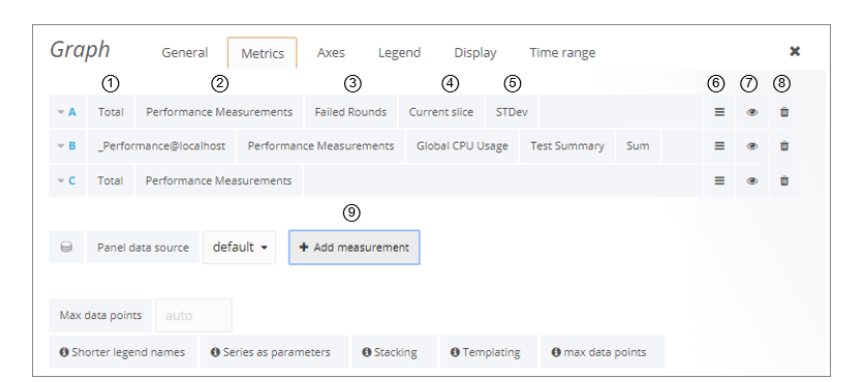The height and width of the screenshot is (382, 846).
Task: Close the Graph editor with the X
Action: click(x=794, y=51)
